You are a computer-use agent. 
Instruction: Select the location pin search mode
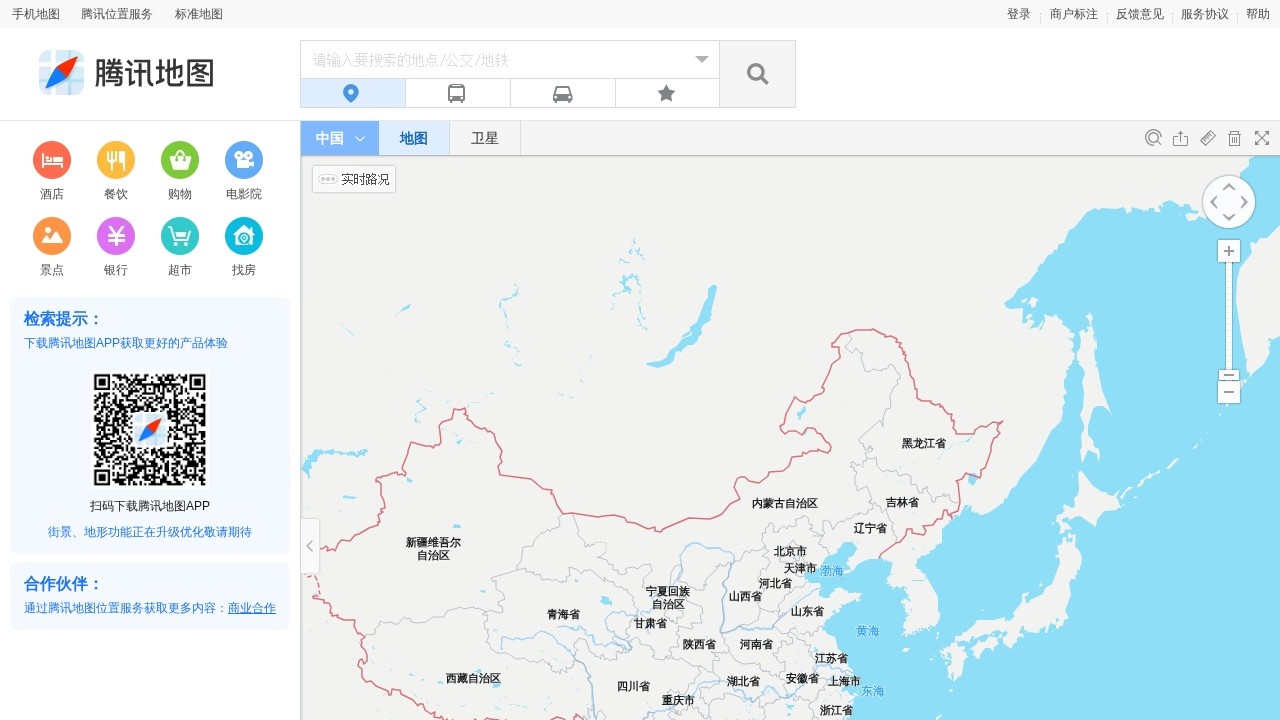coord(352,92)
